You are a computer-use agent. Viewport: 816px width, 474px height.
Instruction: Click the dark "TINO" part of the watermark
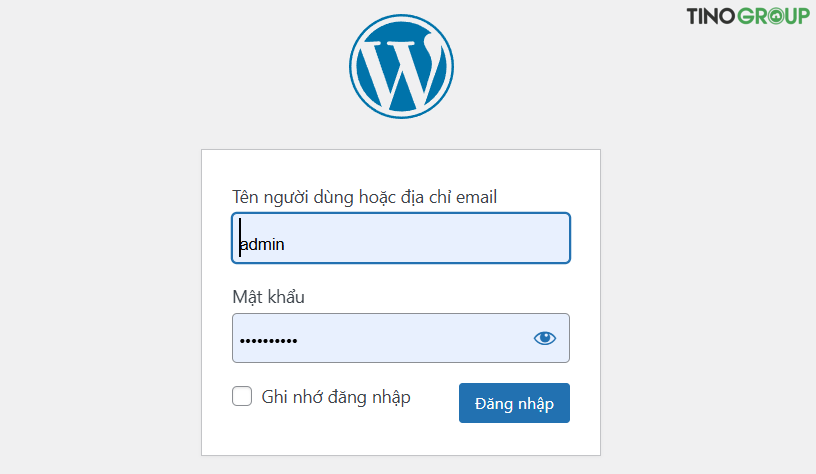[x=707, y=16]
